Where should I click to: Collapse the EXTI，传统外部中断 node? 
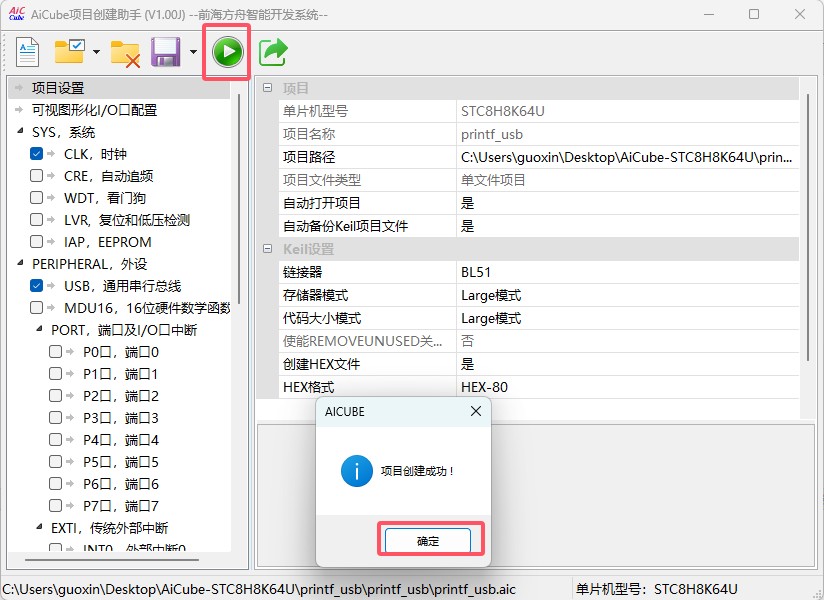click(39, 526)
